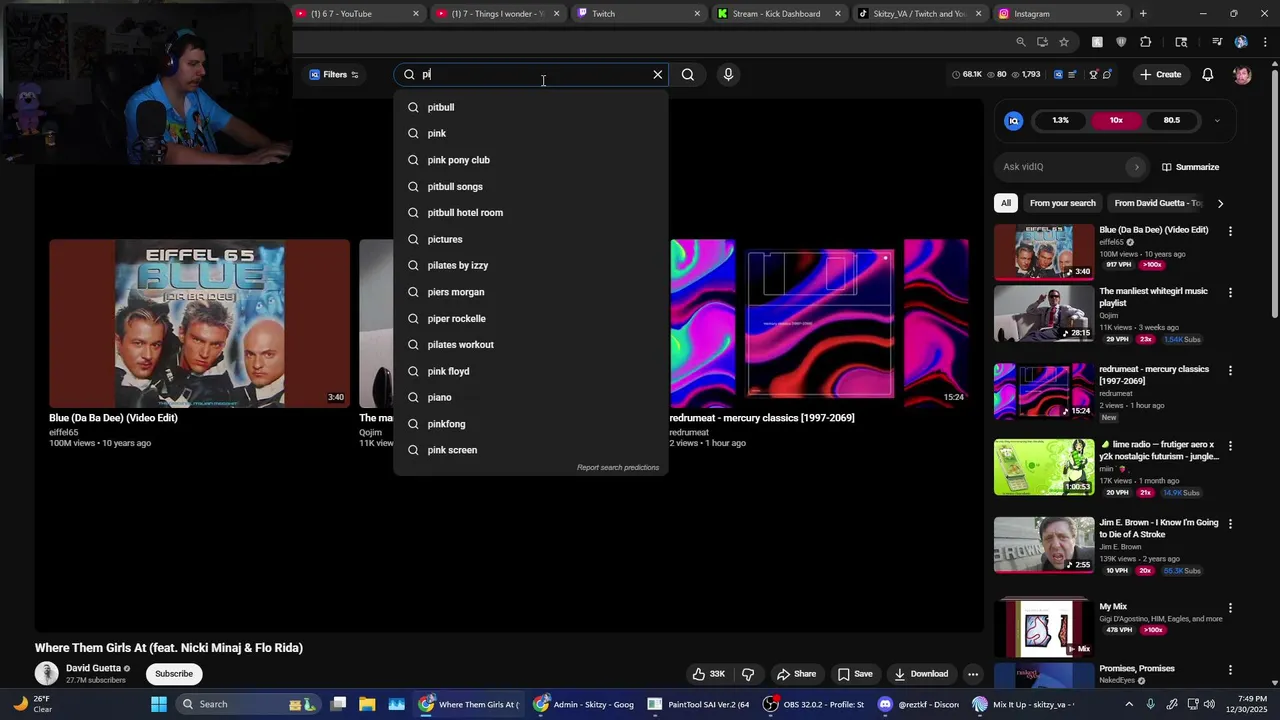The width and height of the screenshot is (1280, 720).
Task: Clear the YouTube search box text
Action: 657,74
